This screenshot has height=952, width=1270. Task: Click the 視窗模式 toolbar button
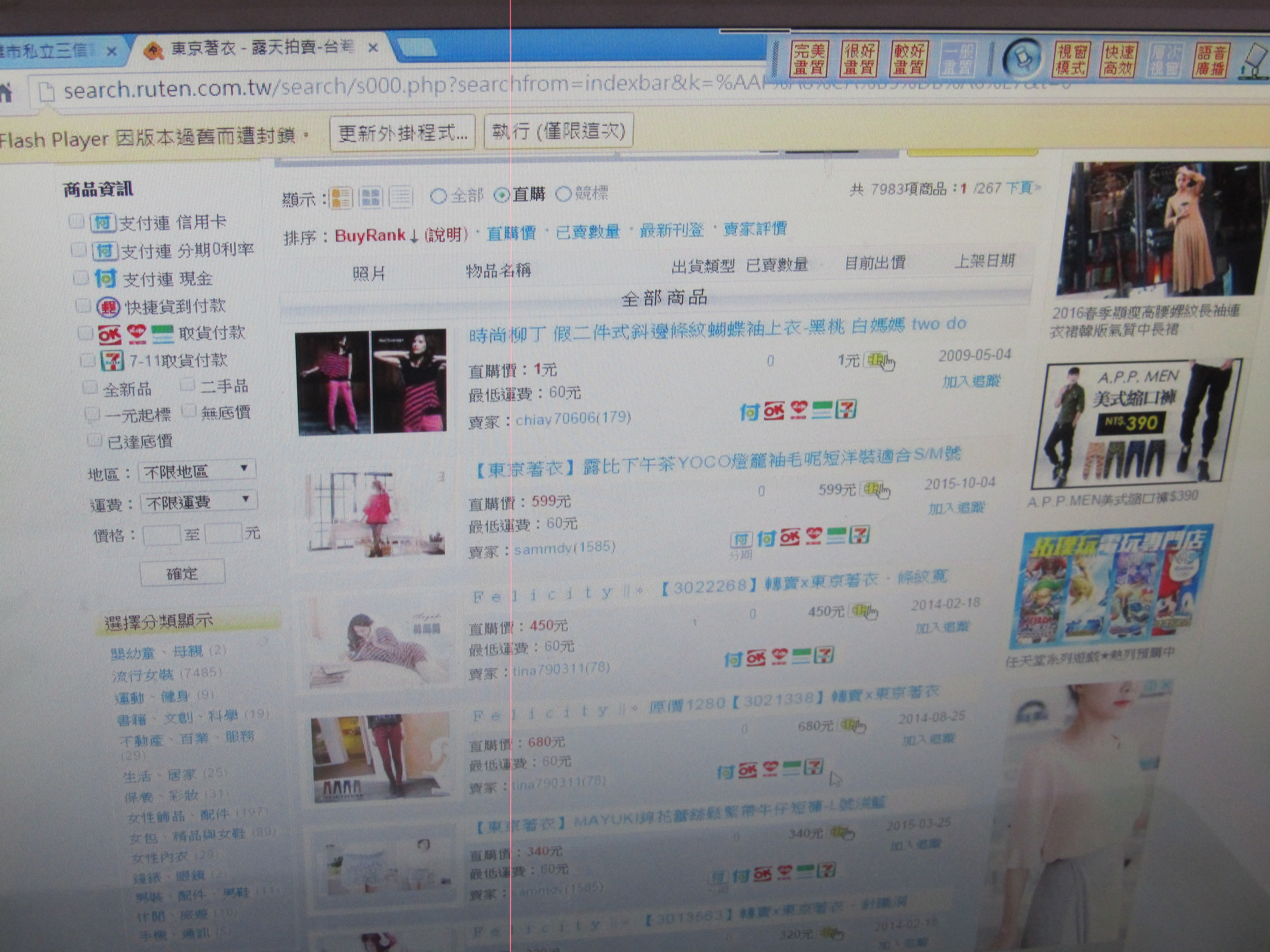coord(1071,59)
